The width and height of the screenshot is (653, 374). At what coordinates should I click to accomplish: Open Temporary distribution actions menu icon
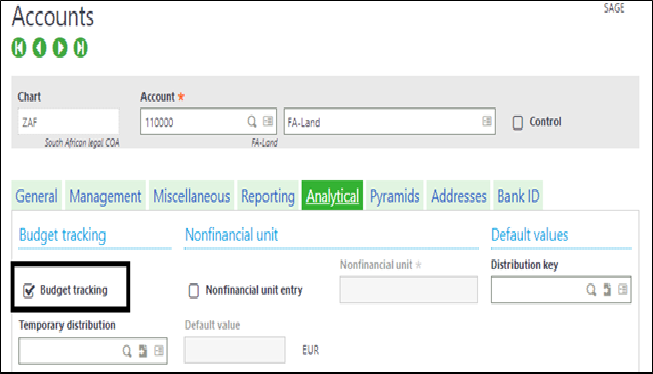pyautogui.click(x=159, y=351)
